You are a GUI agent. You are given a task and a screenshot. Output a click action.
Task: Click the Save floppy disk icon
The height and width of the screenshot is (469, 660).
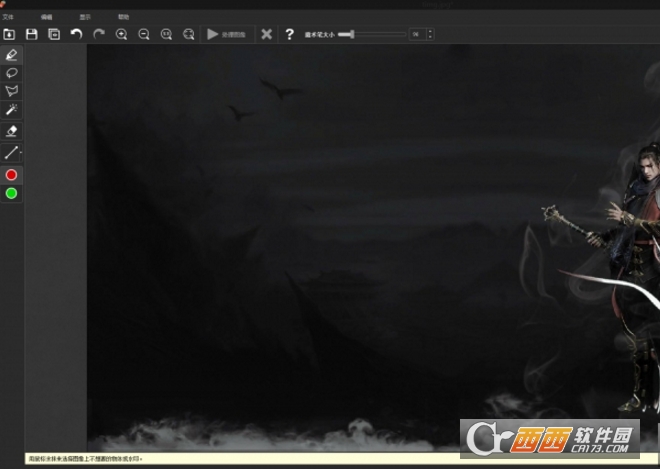[x=32, y=34]
